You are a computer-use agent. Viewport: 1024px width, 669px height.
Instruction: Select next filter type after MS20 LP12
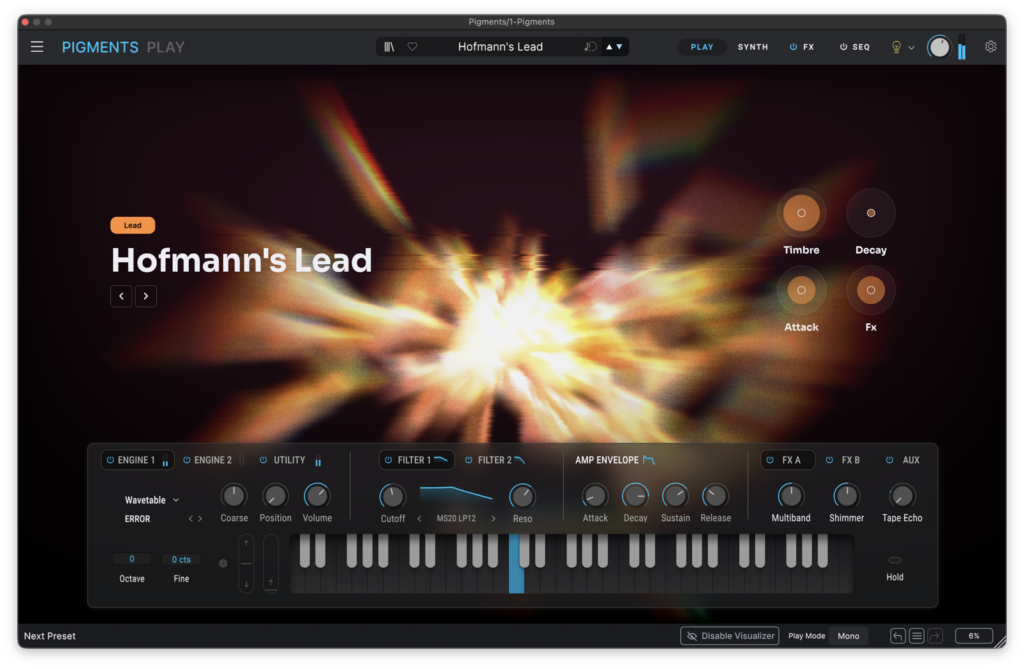point(493,519)
